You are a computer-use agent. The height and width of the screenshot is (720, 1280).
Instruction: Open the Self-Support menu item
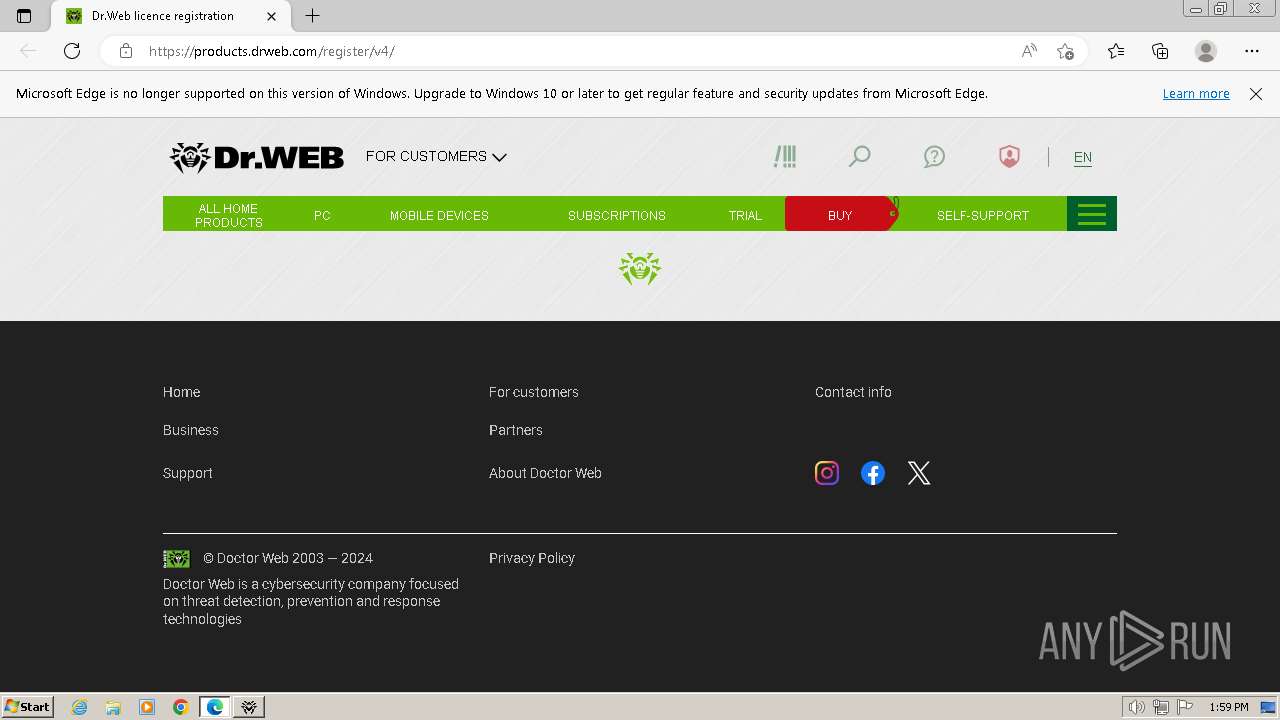tap(983, 215)
